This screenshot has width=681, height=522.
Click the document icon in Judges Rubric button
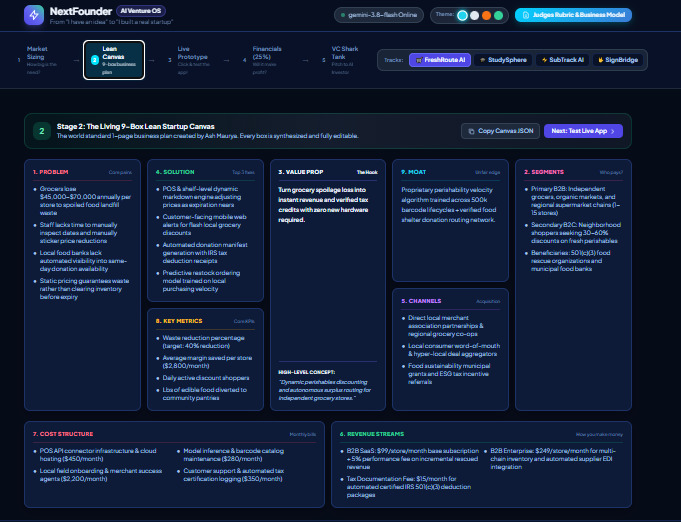pyautogui.click(x=526, y=15)
